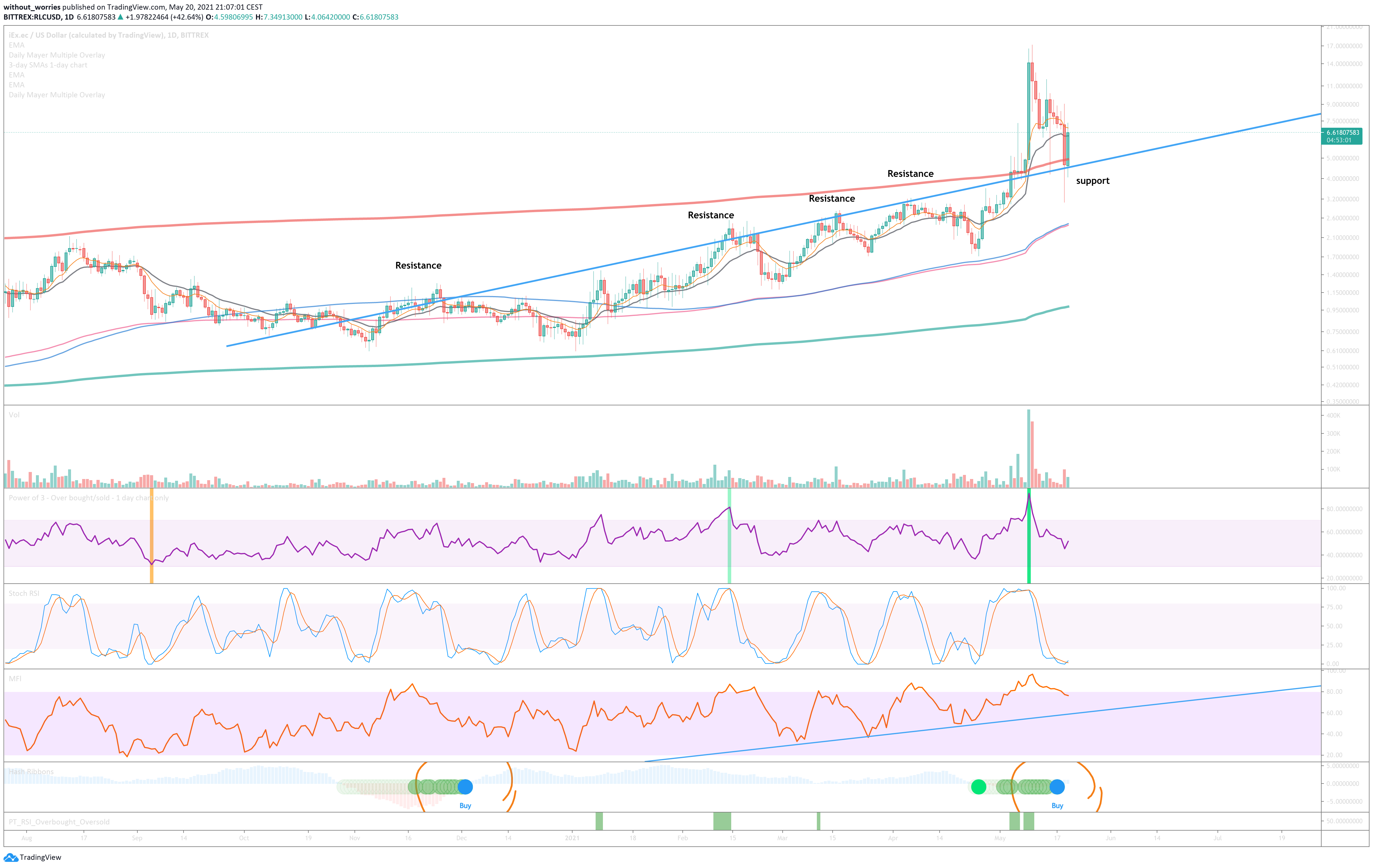This screenshot has height=868, width=1373.
Task: Click the 0.75000000 price axis label
Action: [x=1343, y=331]
